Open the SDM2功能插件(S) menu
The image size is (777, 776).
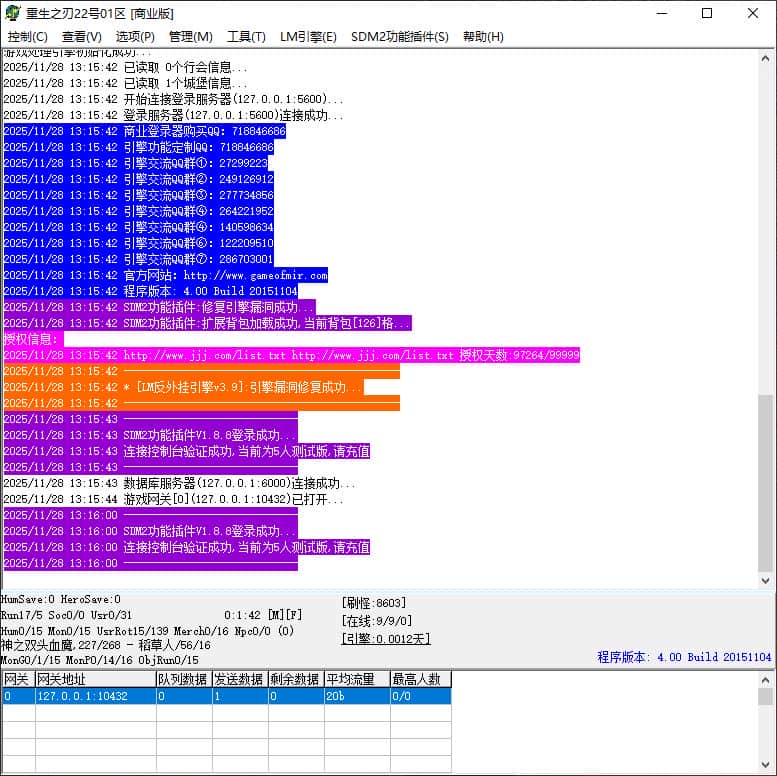(x=399, y=37)
